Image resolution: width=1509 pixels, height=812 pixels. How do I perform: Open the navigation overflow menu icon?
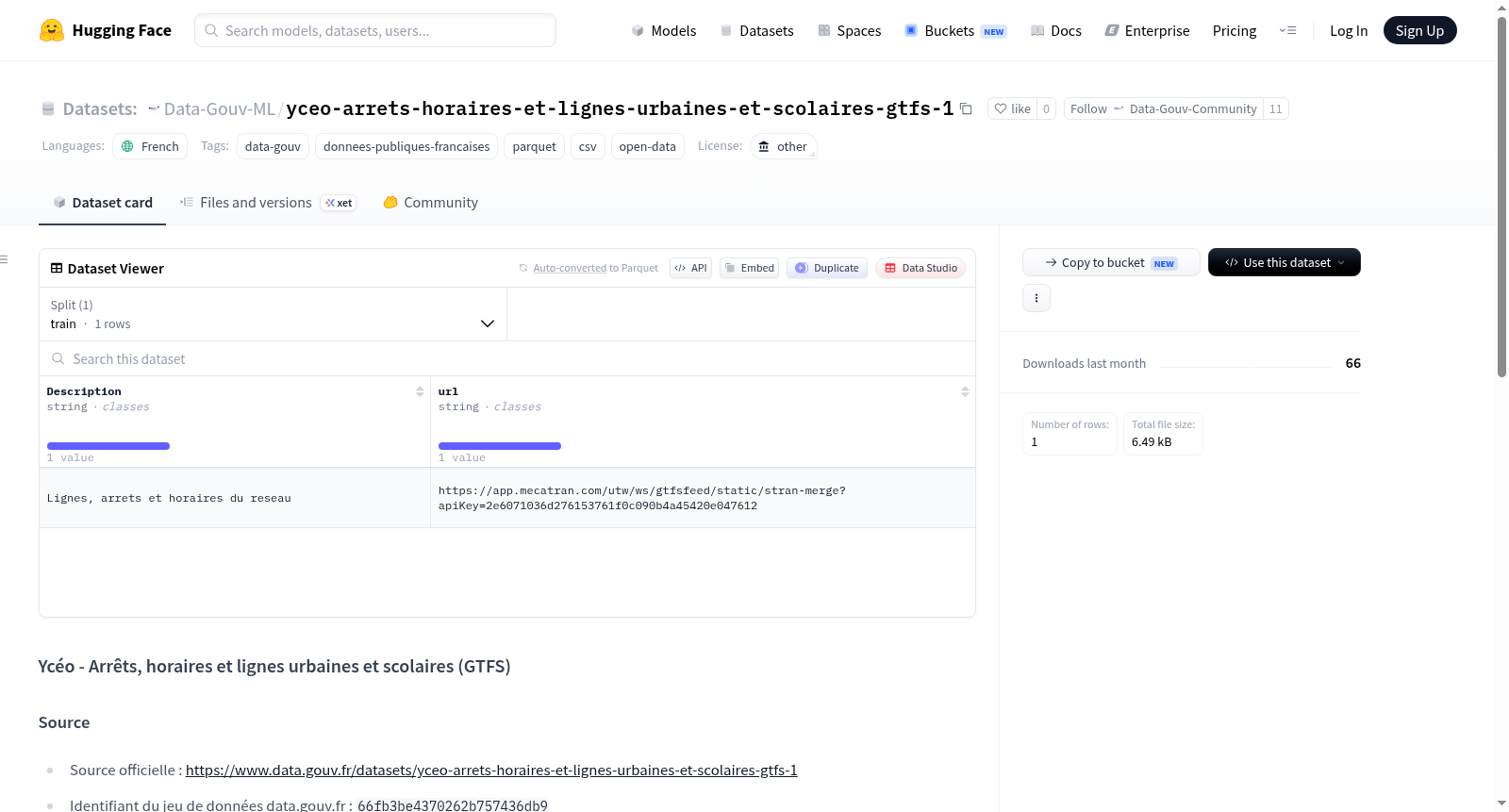pyautogui.click(x=1287, y=30)
